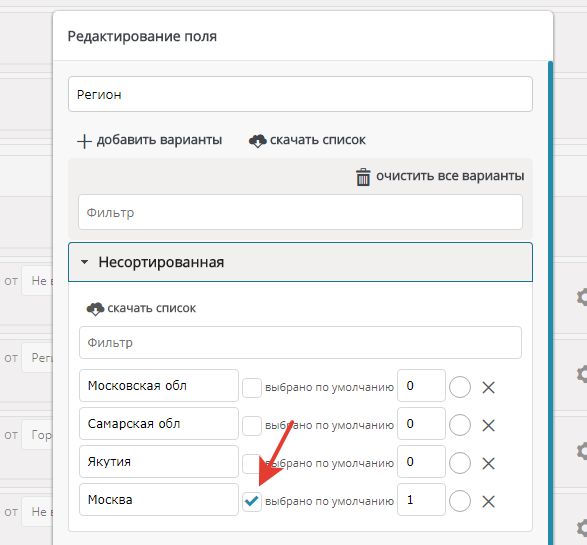
Task: Delete the Московская обл option
Action: tap(488, 387)
